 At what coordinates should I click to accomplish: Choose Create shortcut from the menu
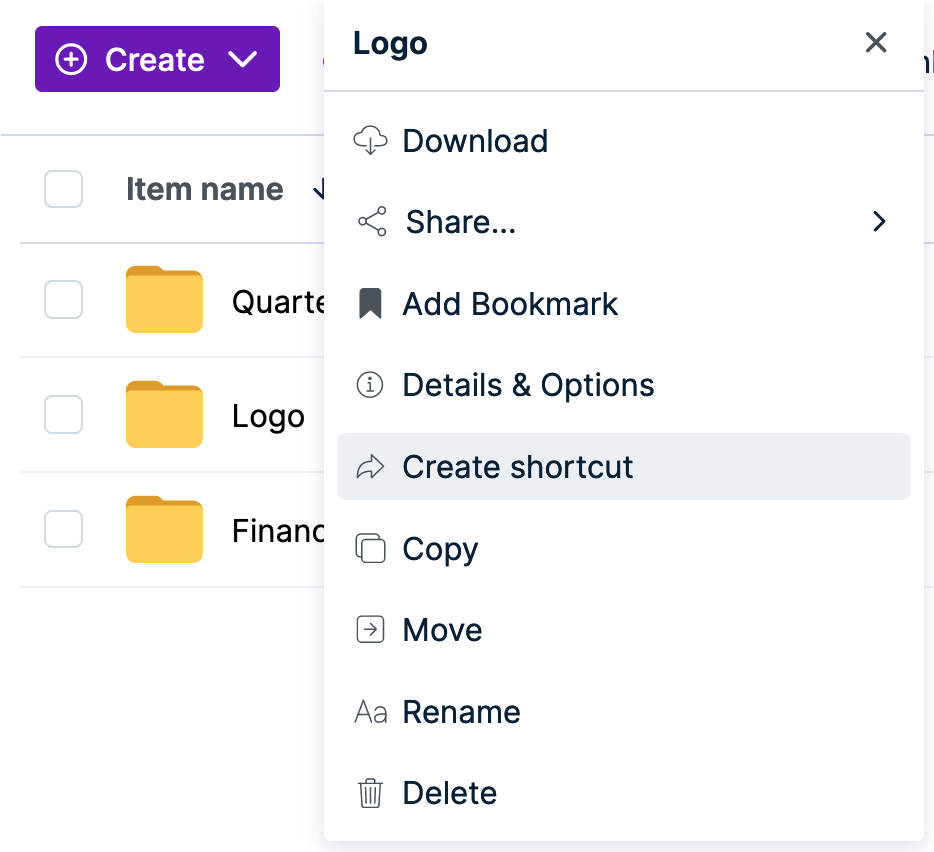coord(517,466)
